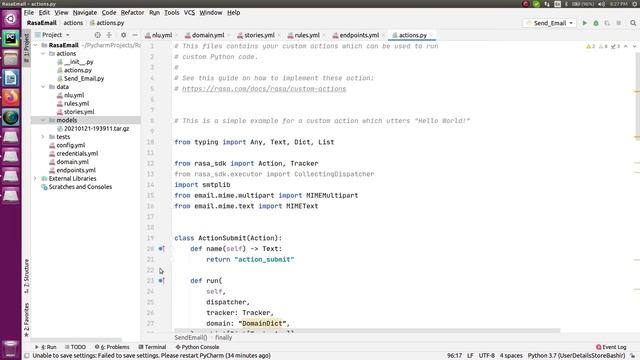
Task: Open PyCharm icon in Ubuntu dock
Action: click(x=11, y=38)
